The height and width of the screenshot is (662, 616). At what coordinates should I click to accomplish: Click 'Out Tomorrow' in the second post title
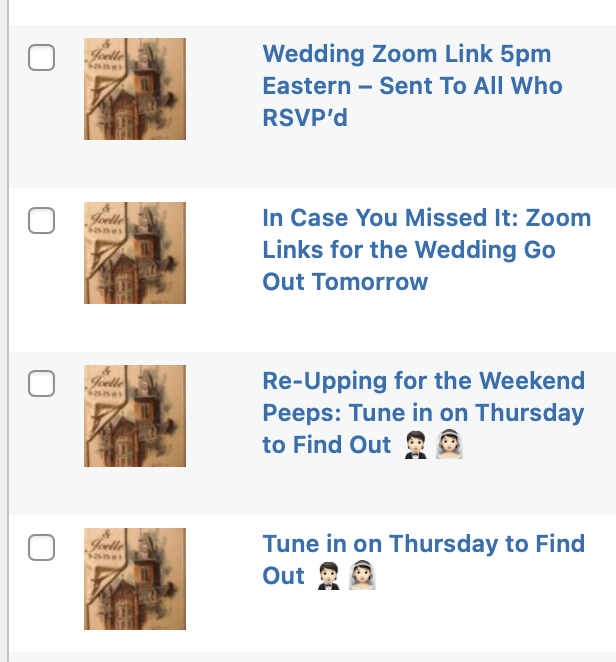click(x=345, y=282)
